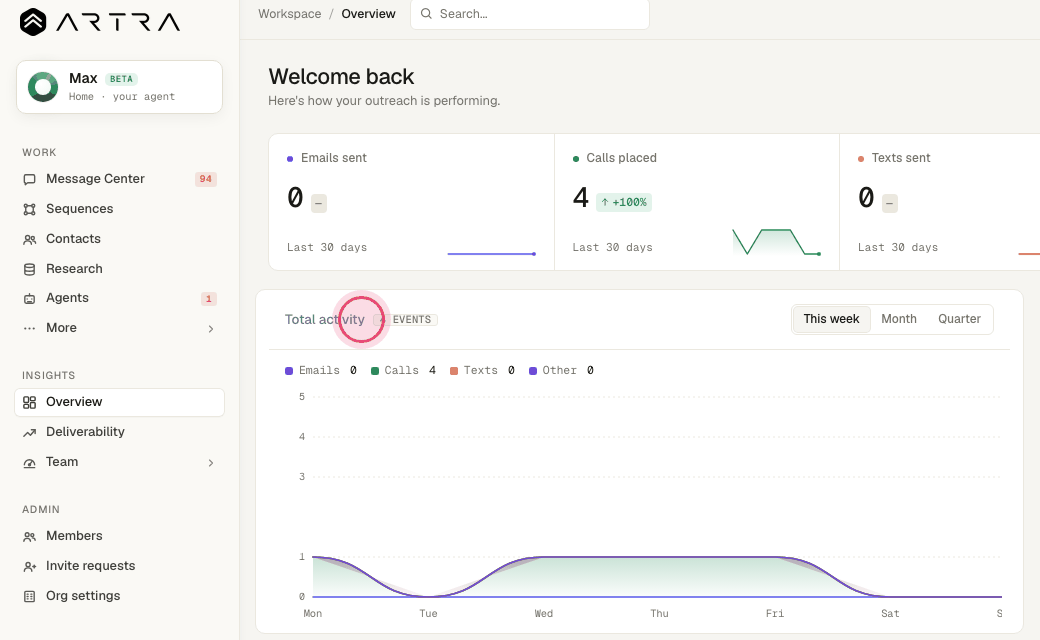Toggle the Texts legend swatch
The width and height of the screenshot is (1040, 640).
[454, 371]
